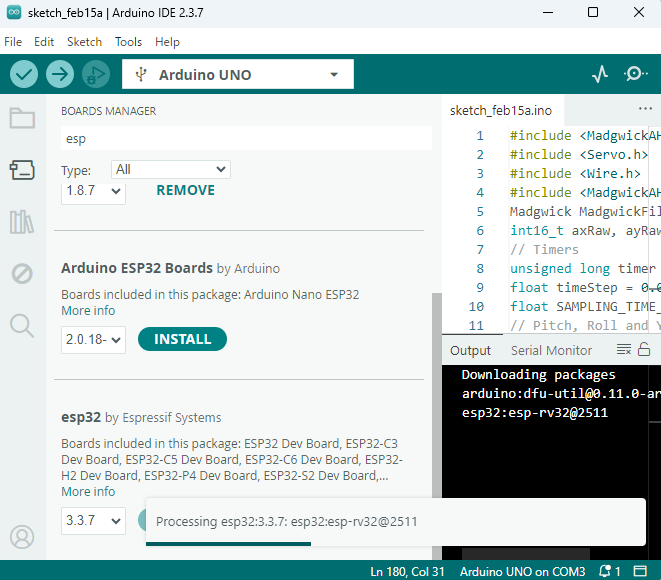Screen dimensions: 661x580
Task: Open the Serial Plotter icon
Action: pyautogui.click(x=600, y=74)
